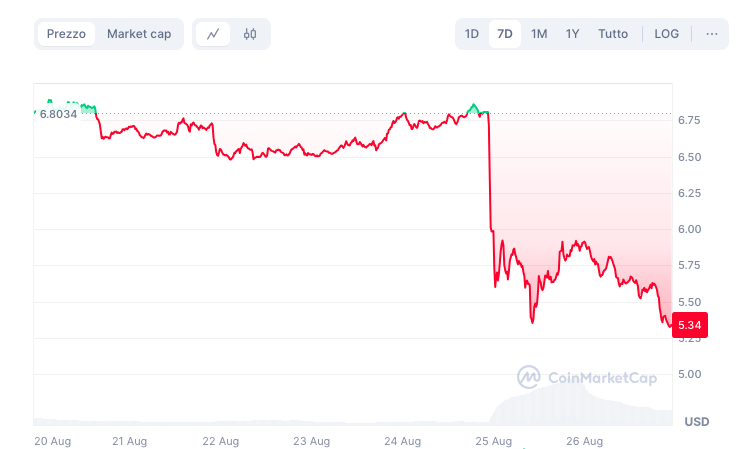Show full history with Tutto
The width and height of the screenshot is (738, 449).
[x=613, y=34]
